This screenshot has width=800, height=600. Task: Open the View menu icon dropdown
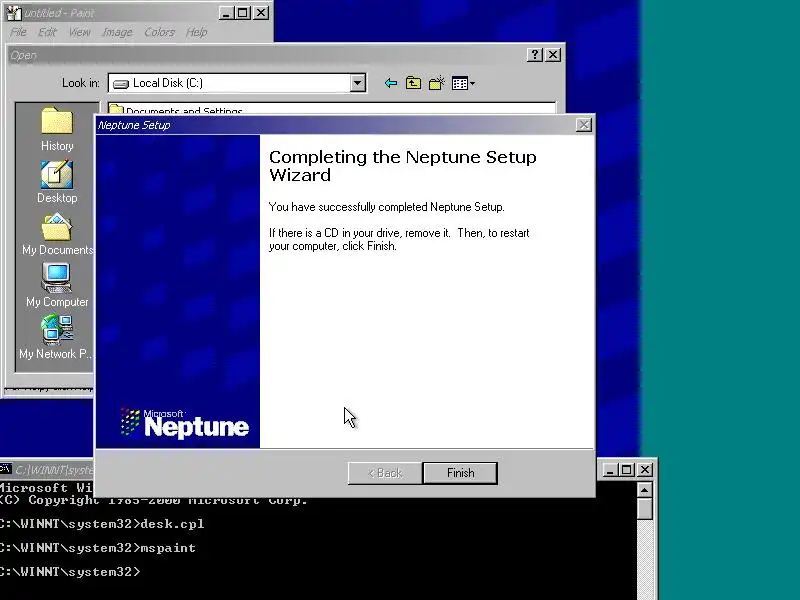(463, 83)
